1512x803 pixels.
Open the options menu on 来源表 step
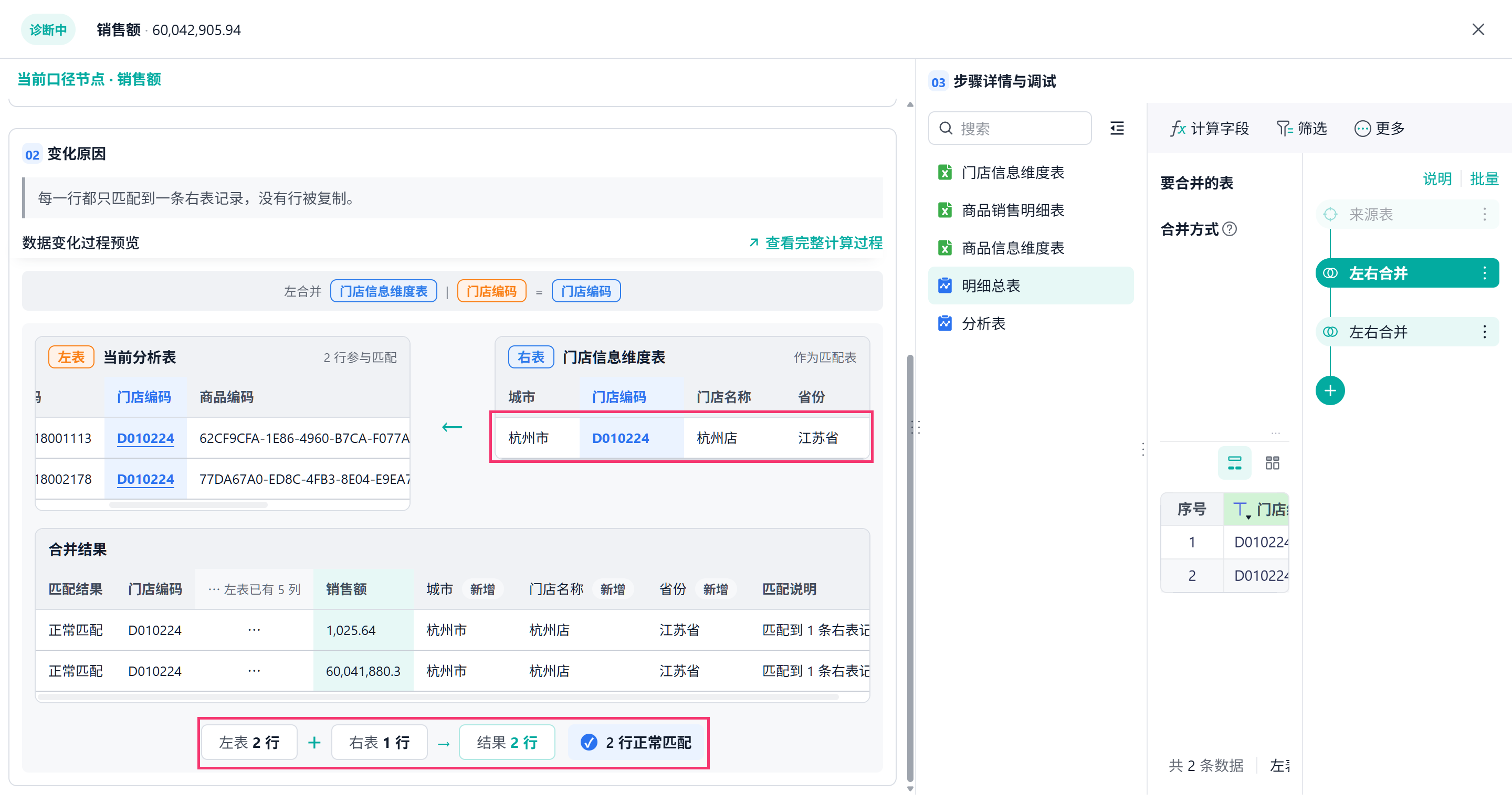pos(1484,214)
